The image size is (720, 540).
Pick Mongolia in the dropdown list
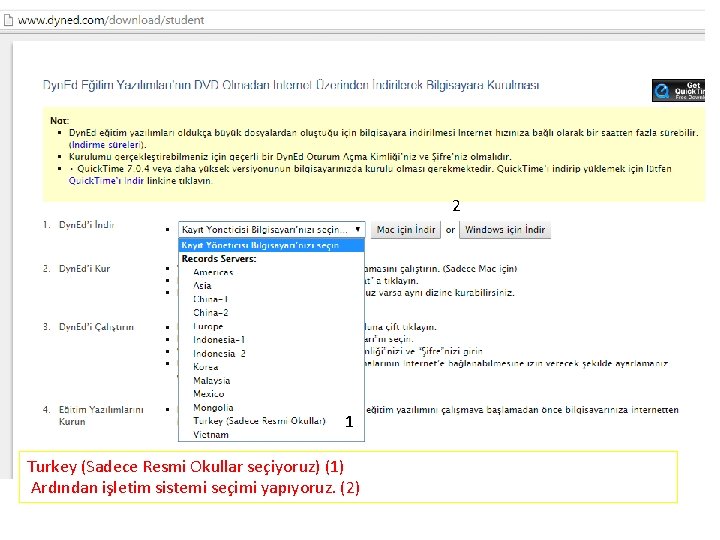(213, 408)
